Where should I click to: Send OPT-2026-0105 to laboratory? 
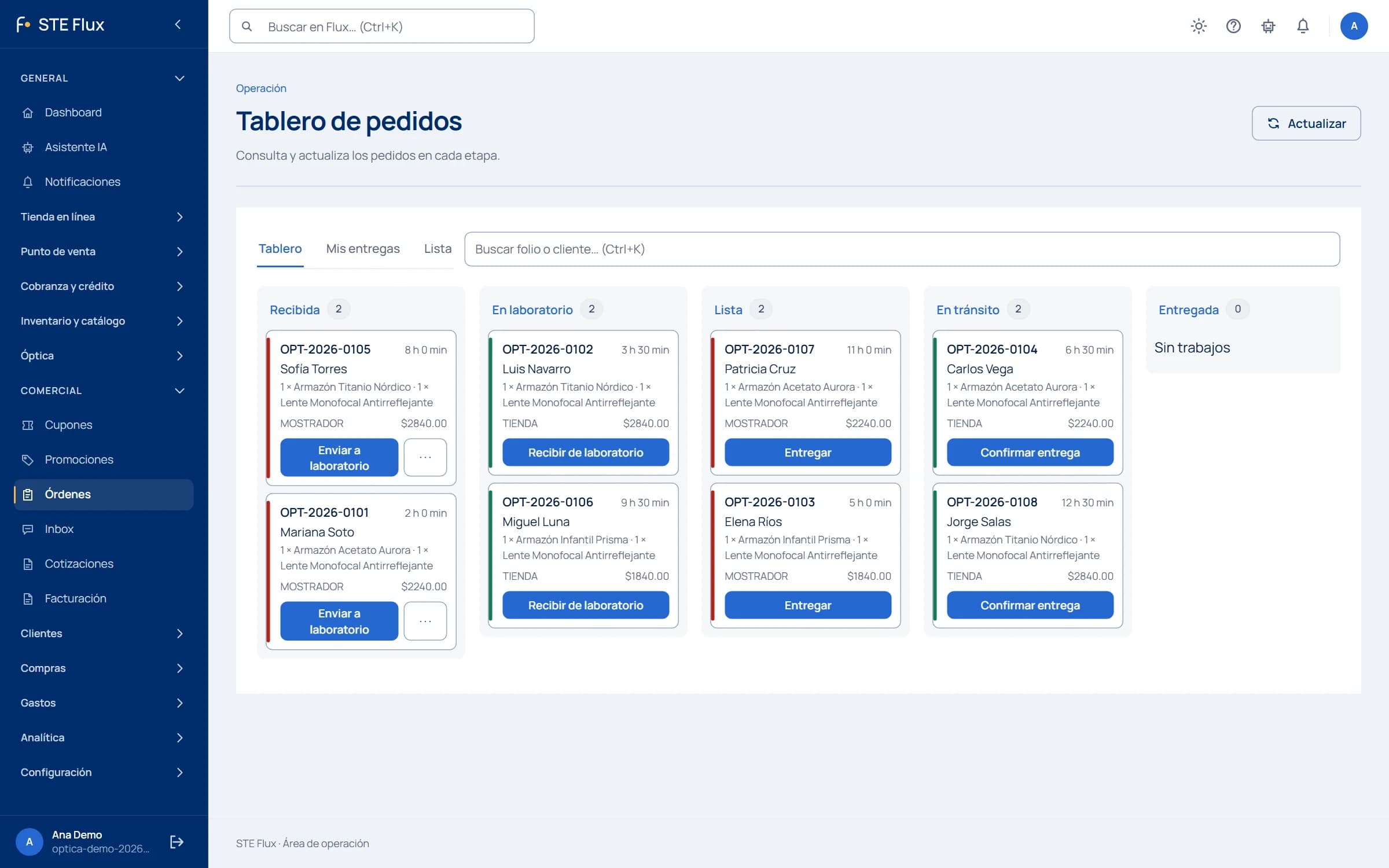point(339,458)
